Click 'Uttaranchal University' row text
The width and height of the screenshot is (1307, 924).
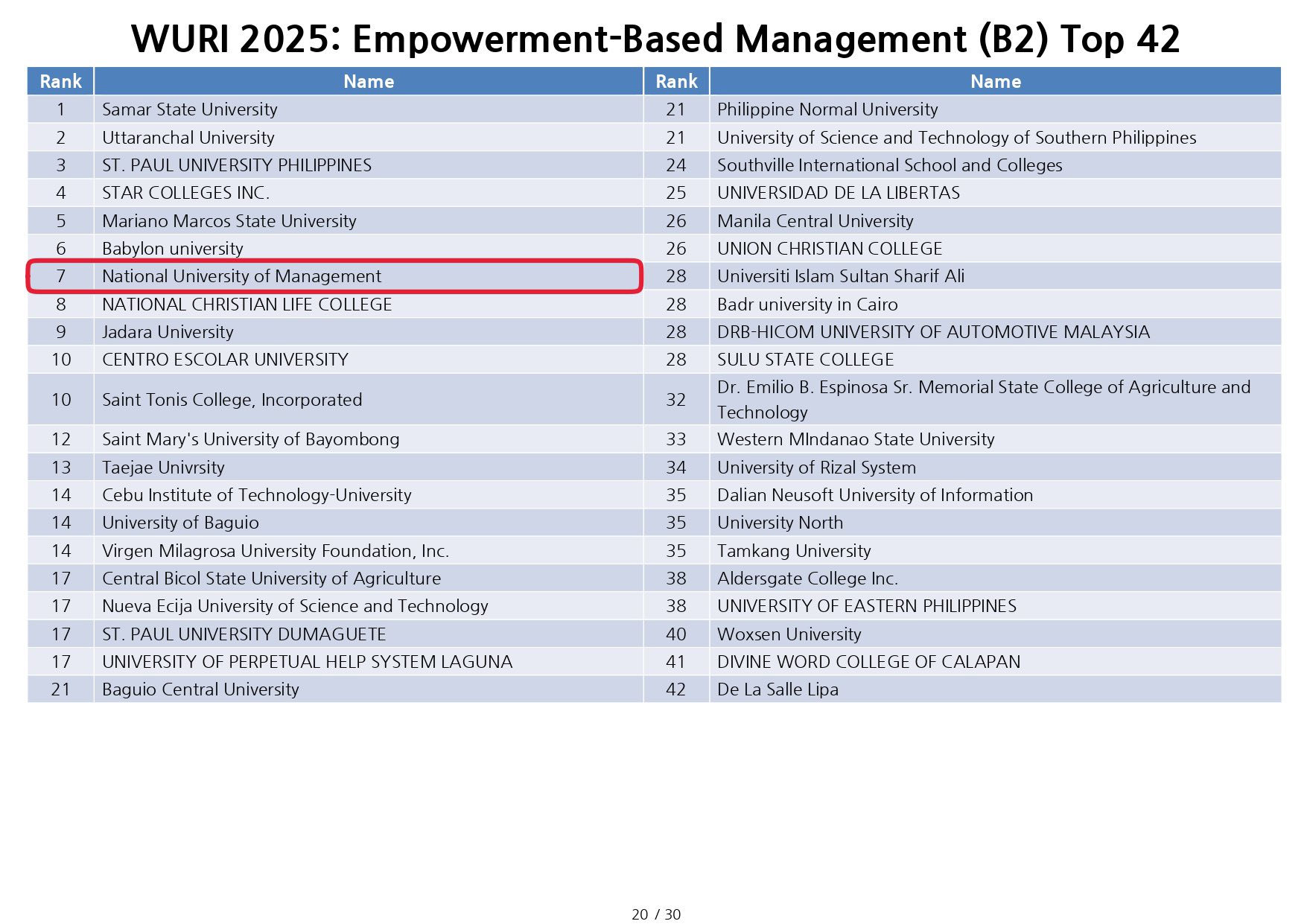pyautogui.click(x=188, y=138)
